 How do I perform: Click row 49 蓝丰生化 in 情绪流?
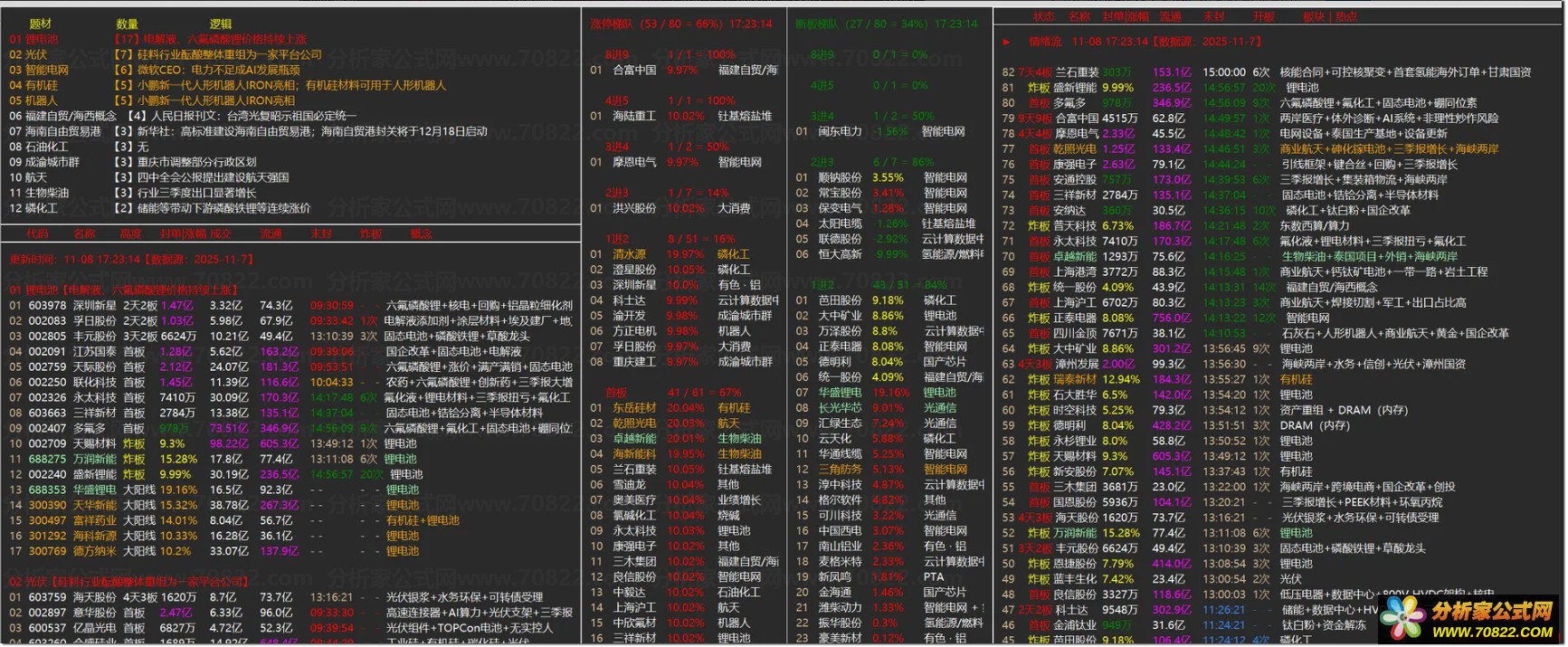click(1152, 580)
